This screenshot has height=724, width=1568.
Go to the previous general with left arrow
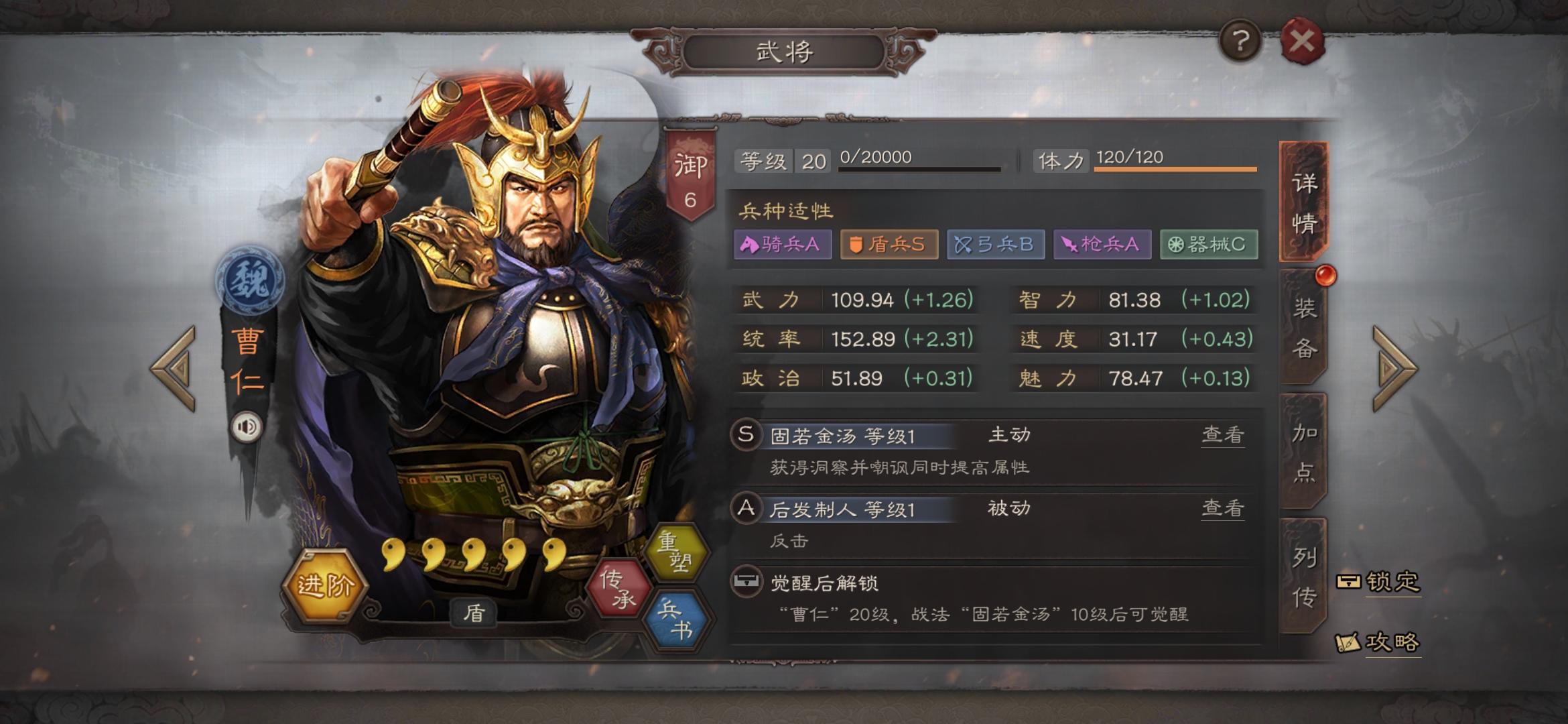tap(174, 368)
